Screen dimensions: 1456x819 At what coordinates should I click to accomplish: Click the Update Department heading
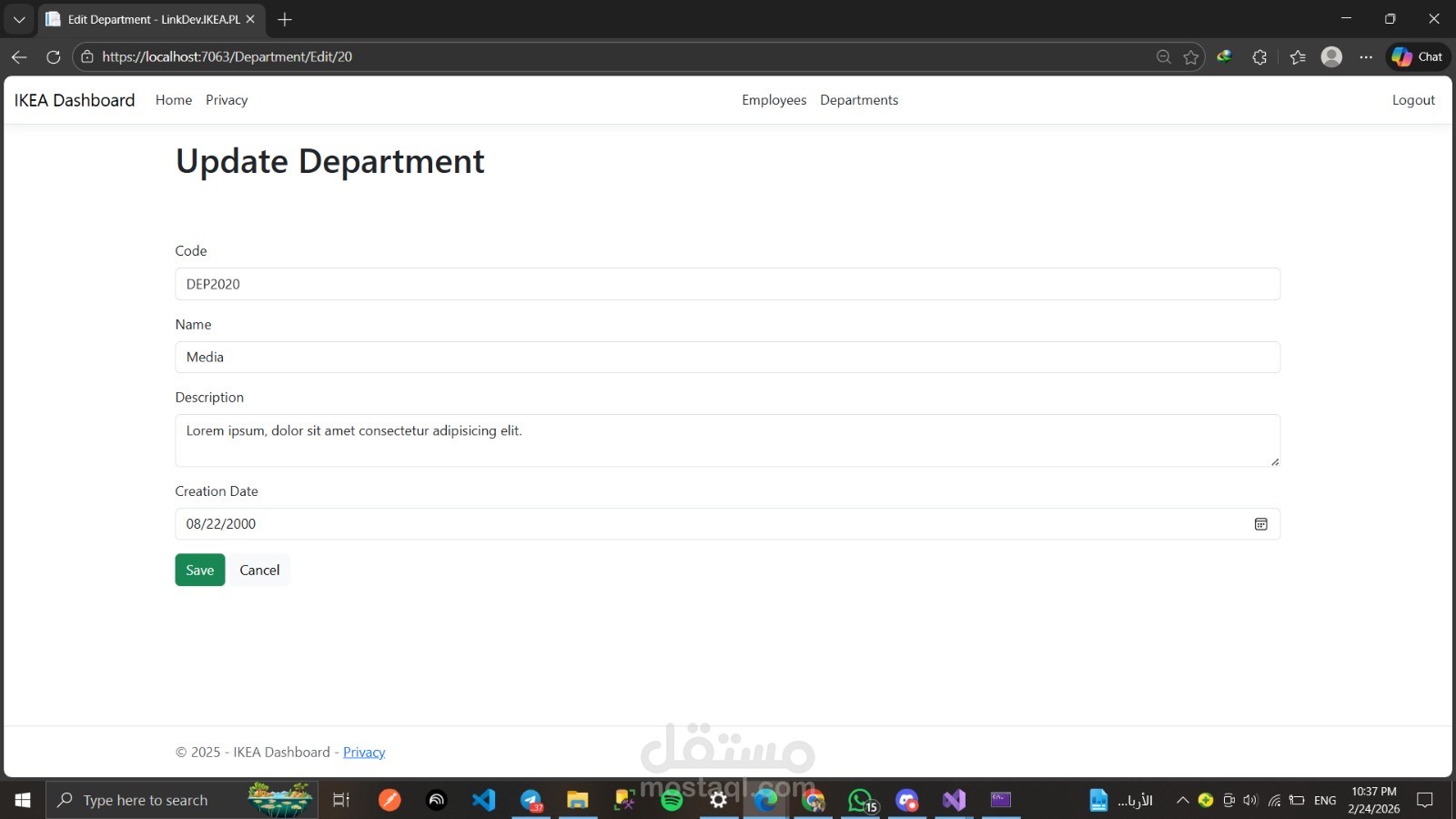pos(330,161)
